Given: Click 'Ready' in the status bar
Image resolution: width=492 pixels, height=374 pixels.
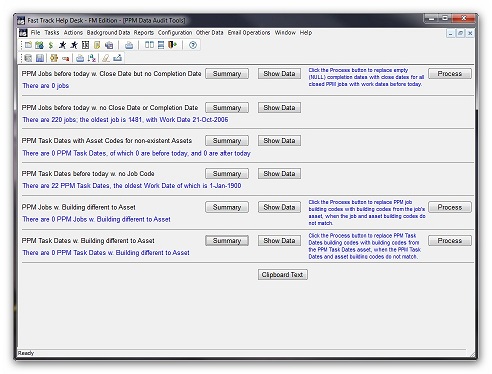Looking at the screenshot, I should pyautogui.click(x=26, y=353).
